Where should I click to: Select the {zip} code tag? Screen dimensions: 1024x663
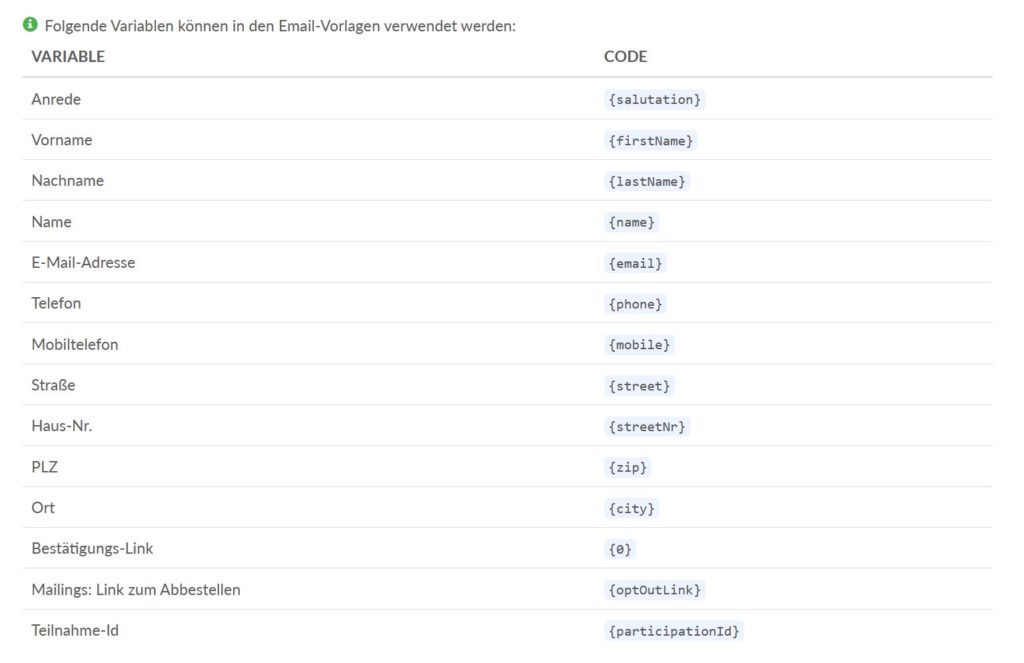pos(627,468)
